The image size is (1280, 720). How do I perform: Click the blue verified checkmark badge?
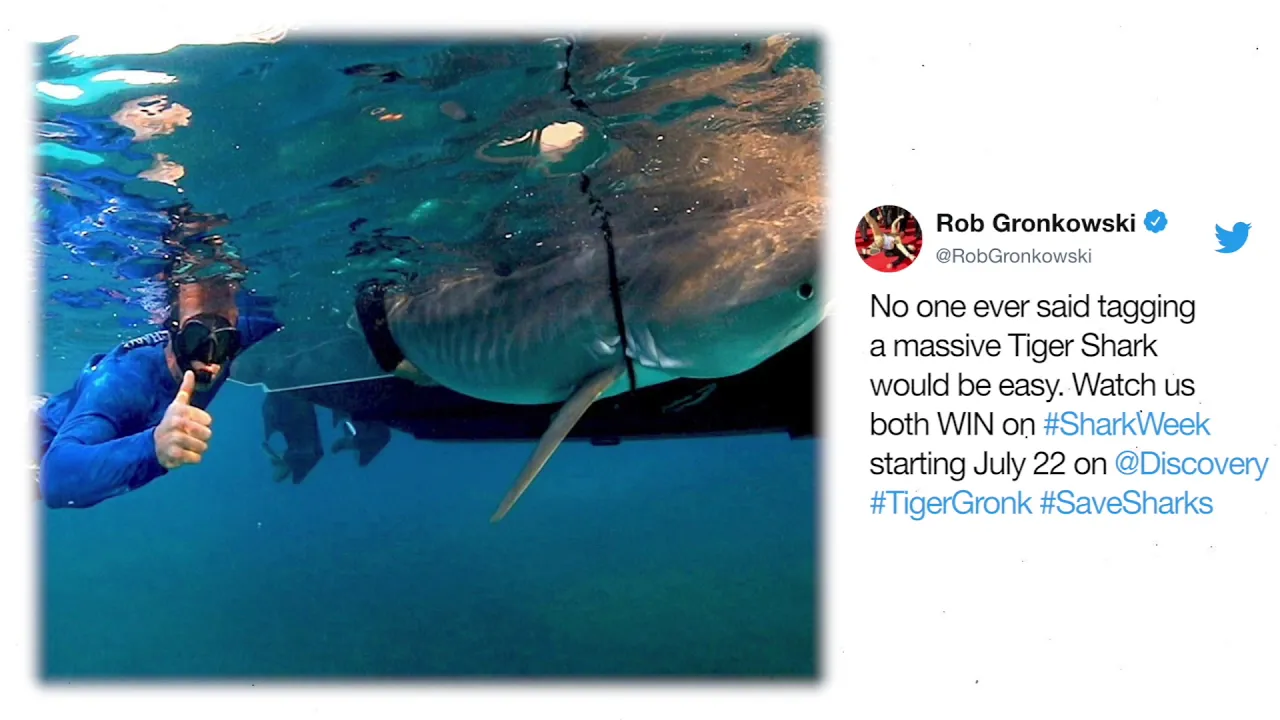click(x=1156, y=222)
